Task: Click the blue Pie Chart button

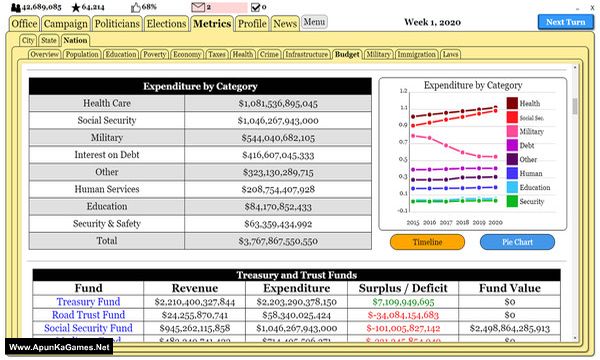Action: (x=517, y=242)
